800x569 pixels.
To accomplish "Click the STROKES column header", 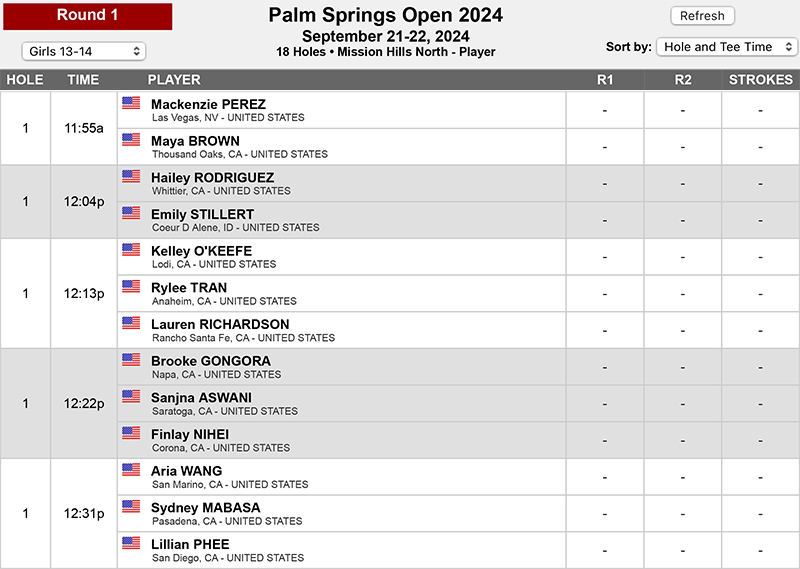I will (761, 80).
